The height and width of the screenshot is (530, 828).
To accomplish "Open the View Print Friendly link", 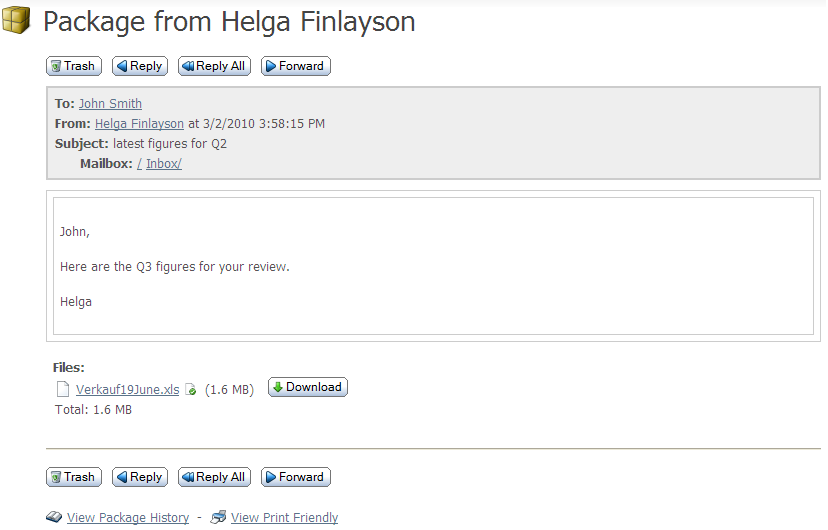I will [x=284, y=518].
